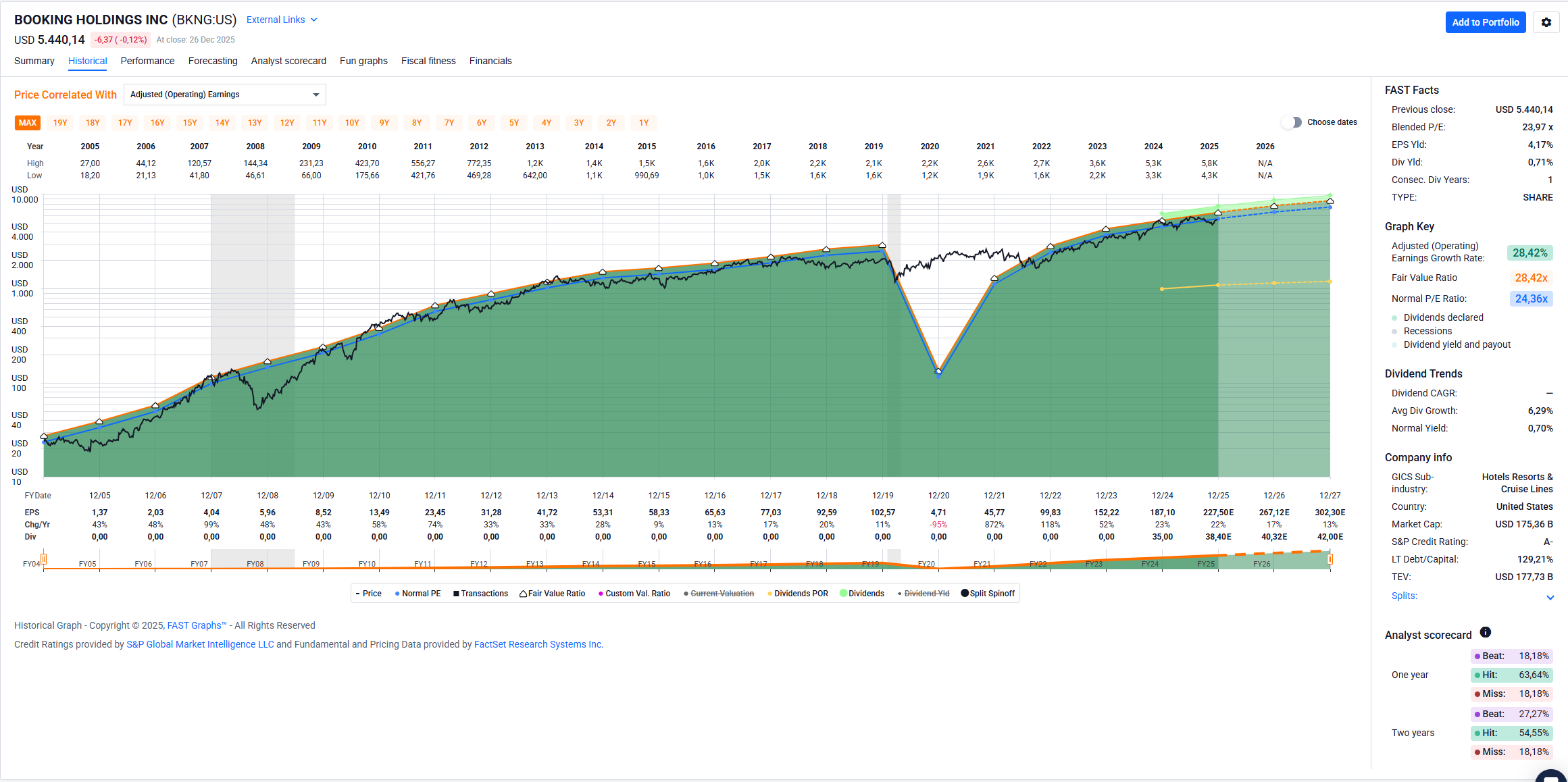This screenshot has height=782, width=1568.
Task: Open the settings gear icon
Action: 1546,22
